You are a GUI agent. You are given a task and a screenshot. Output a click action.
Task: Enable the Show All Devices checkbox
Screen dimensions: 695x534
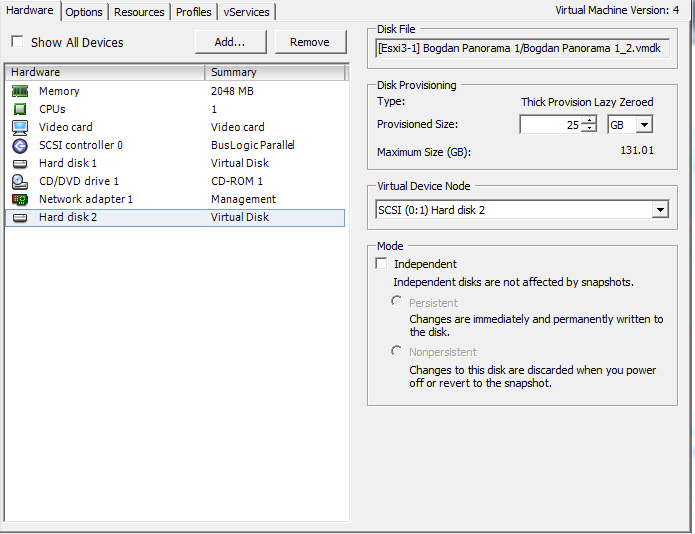(x=17, y=42)
